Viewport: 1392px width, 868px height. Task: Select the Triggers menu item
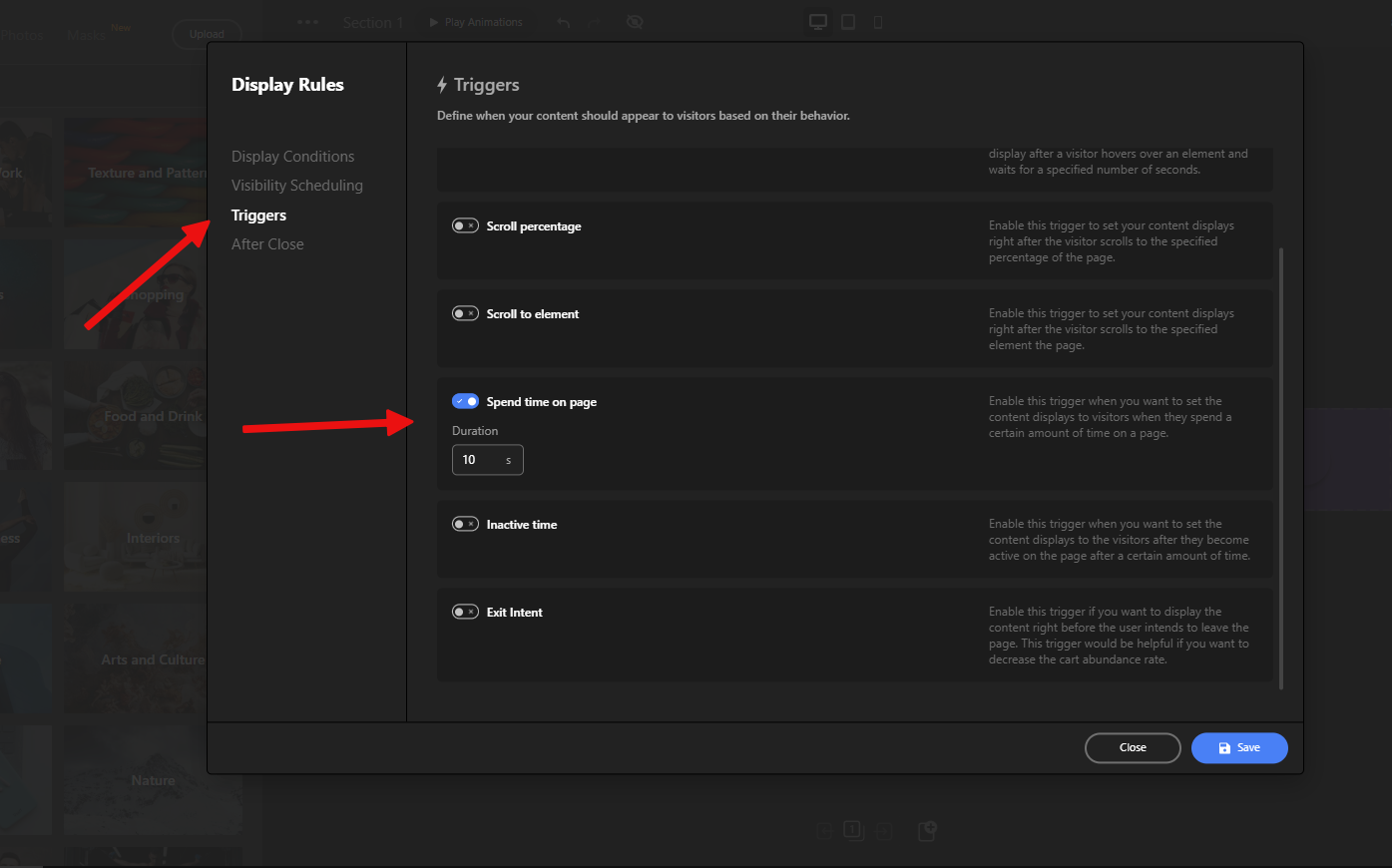[x=258, y=216]
